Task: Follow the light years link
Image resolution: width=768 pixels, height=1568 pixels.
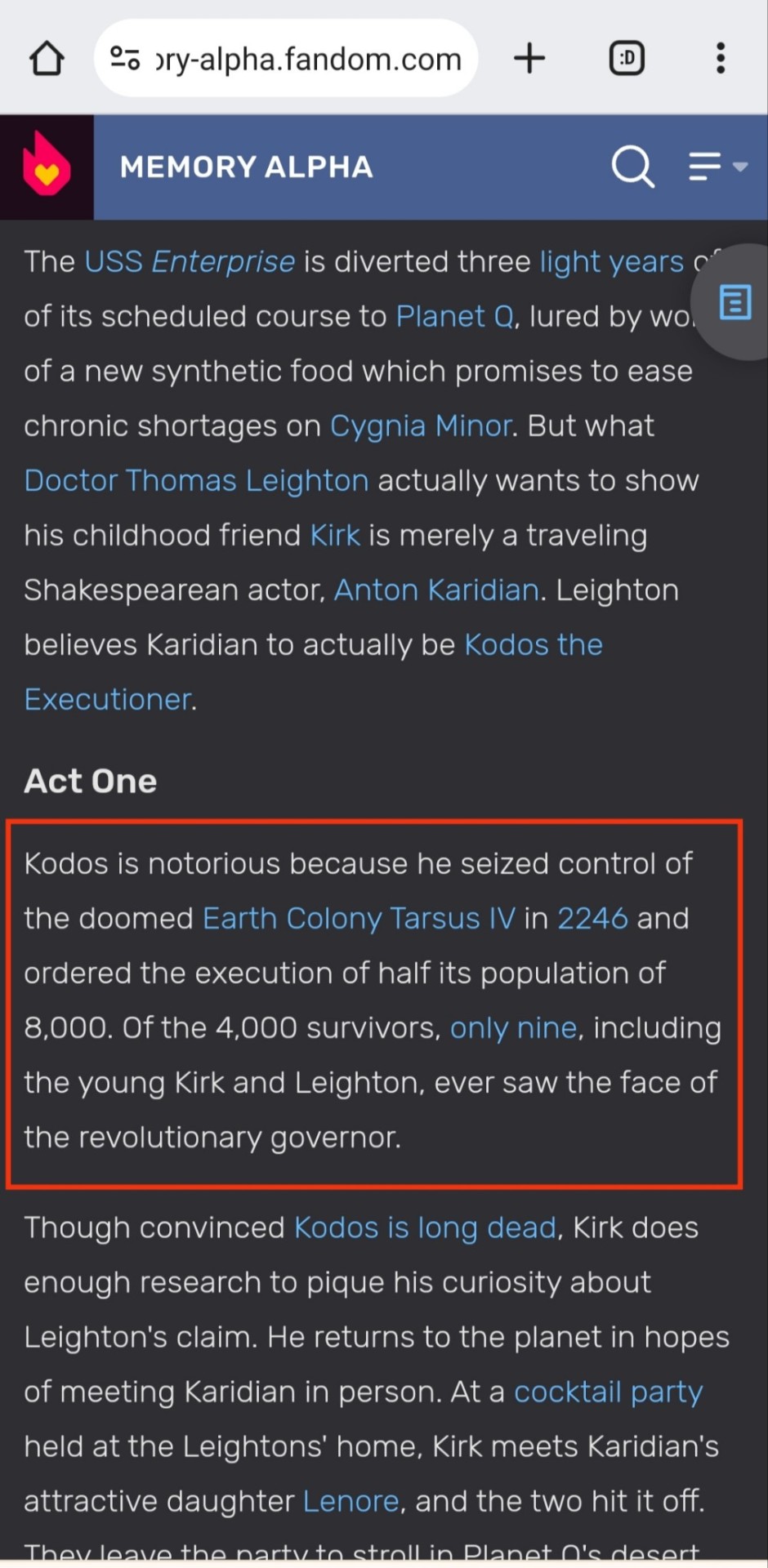Action: [611, 261]
